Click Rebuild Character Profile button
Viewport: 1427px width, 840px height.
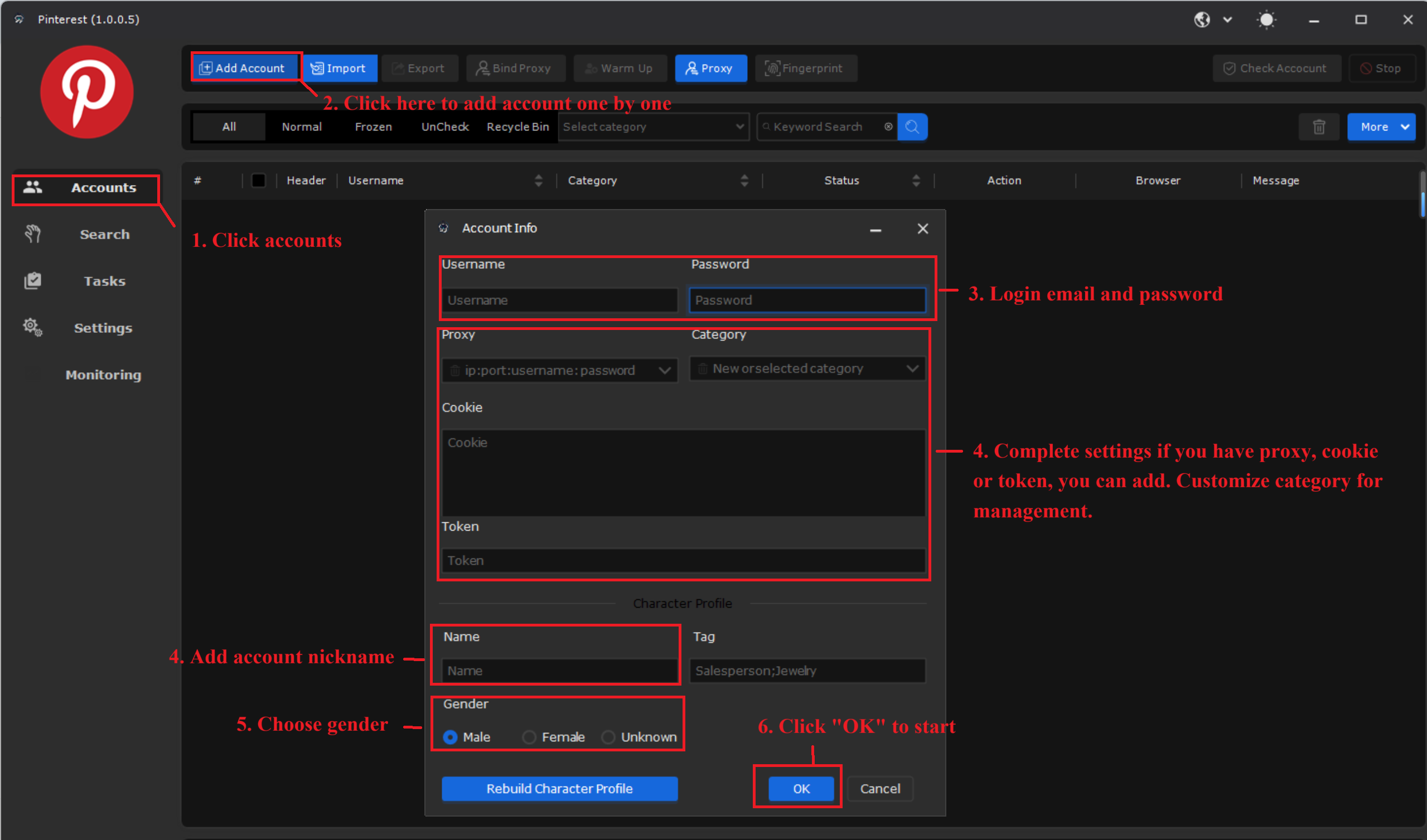tap(559, 789)
